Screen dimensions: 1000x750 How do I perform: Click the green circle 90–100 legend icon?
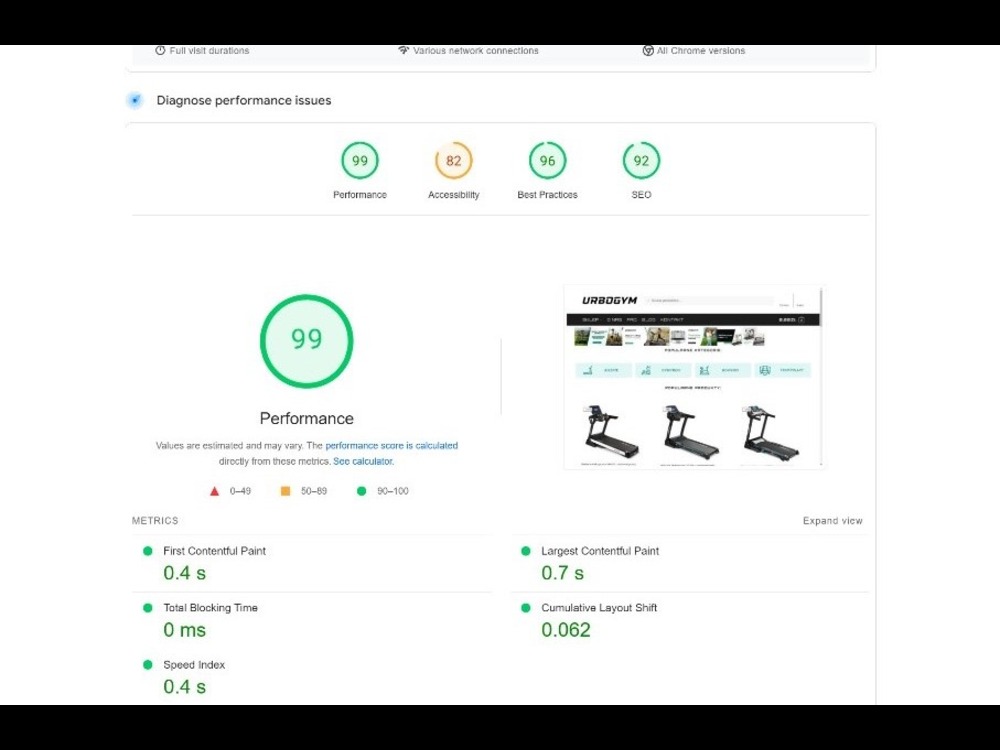tap(362, 491)
